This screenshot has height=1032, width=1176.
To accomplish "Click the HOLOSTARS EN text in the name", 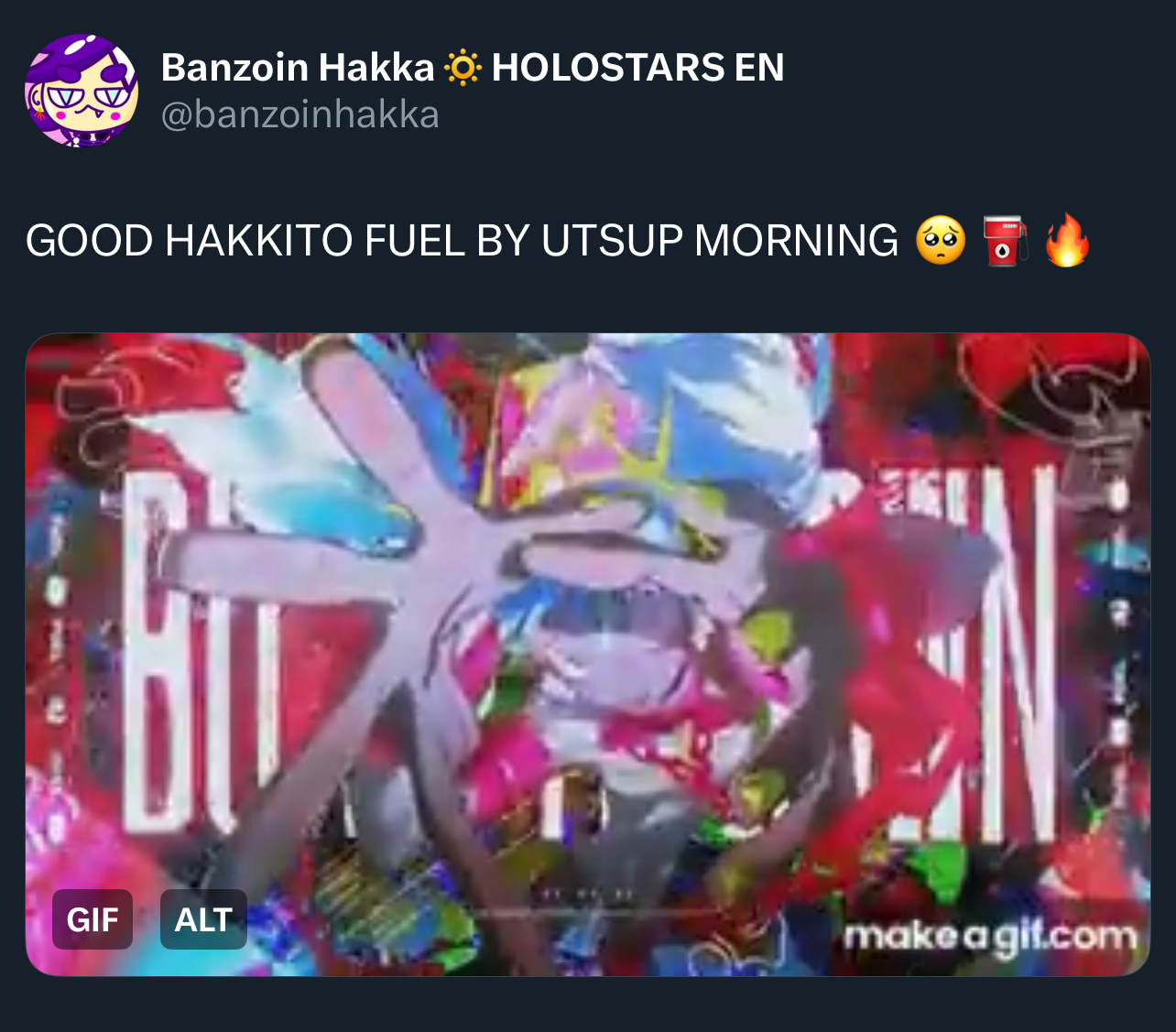I will point(637,68).
